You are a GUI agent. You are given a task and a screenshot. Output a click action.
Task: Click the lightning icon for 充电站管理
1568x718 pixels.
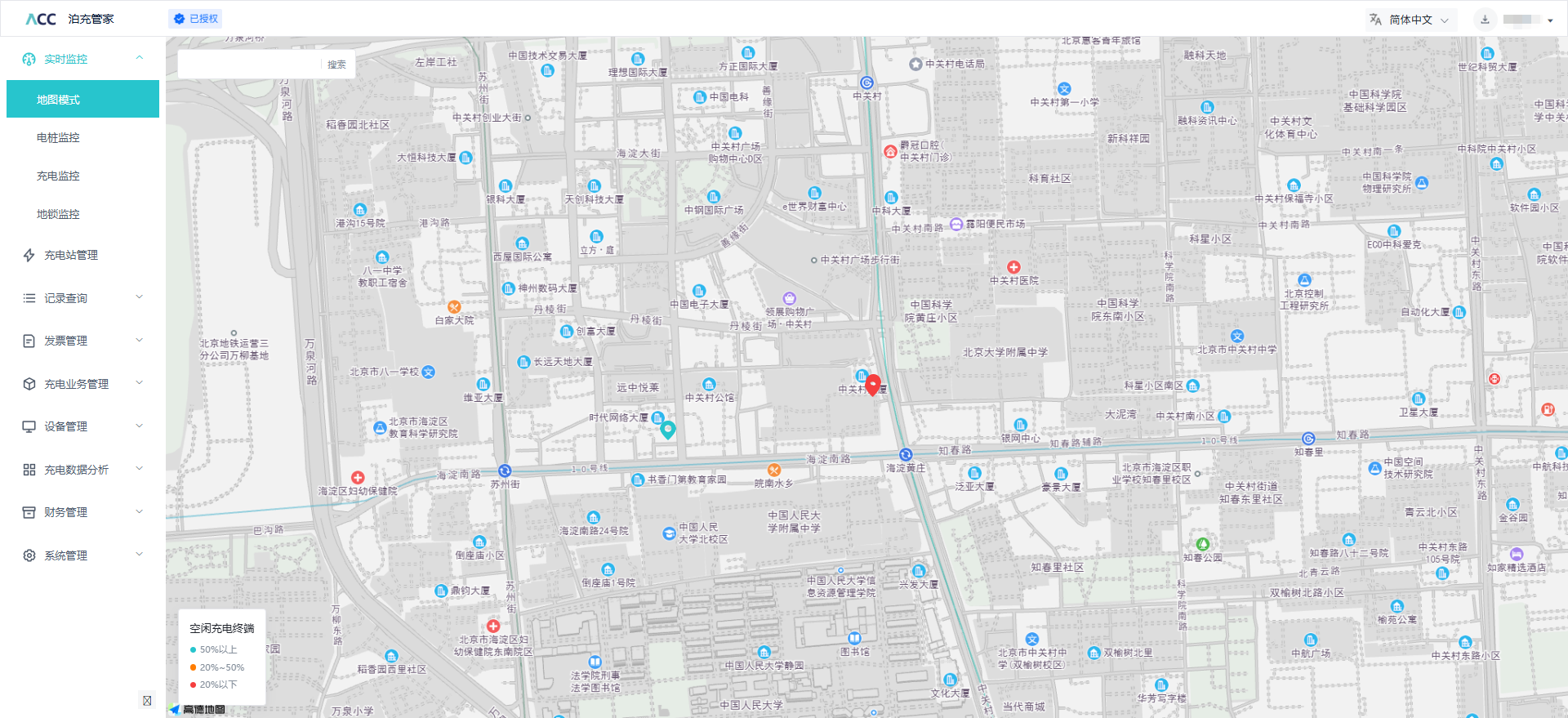pyautogui.click(x=29, y=255)
